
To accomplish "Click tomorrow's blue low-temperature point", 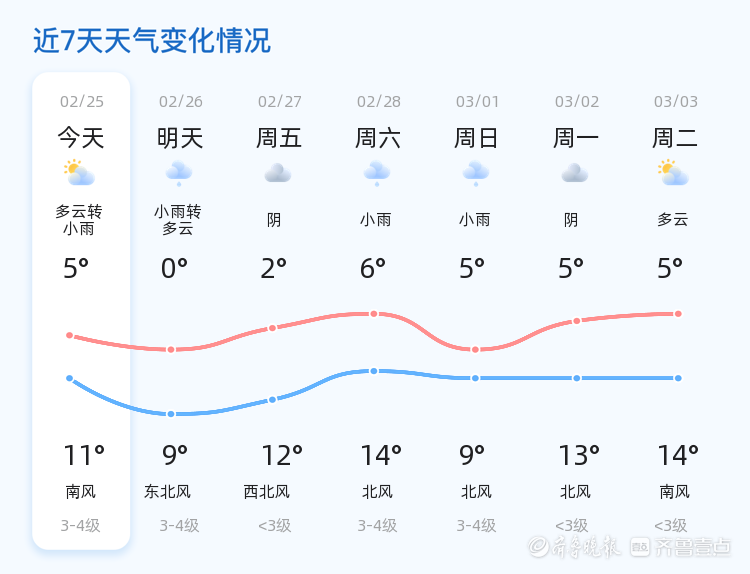I will [171, 414].
